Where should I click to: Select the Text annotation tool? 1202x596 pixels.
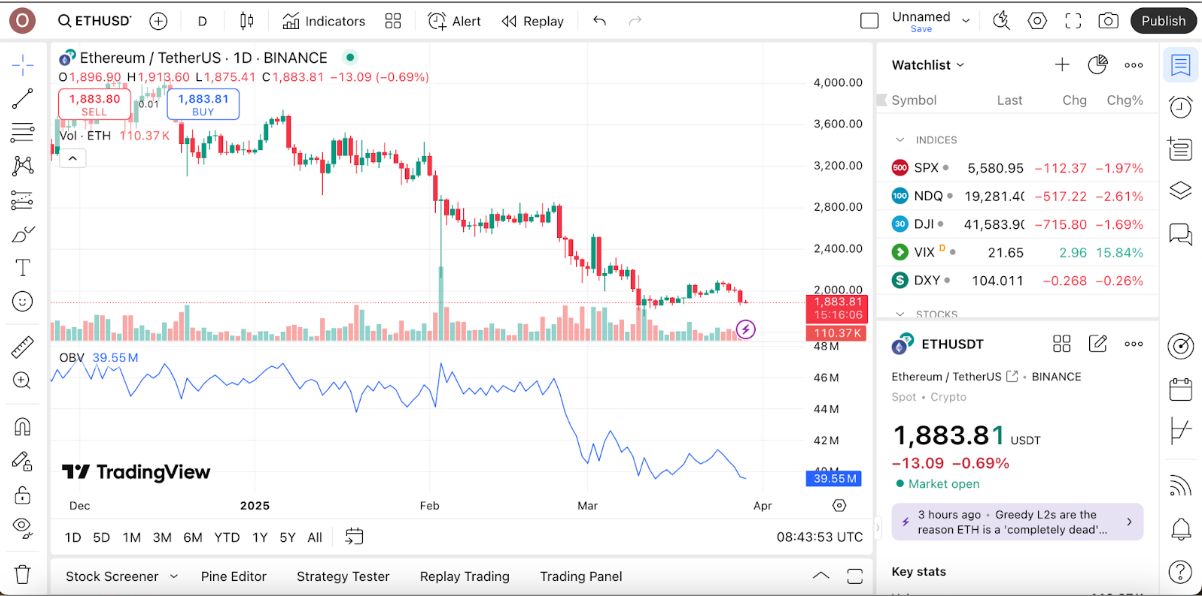pyautogui.click(x=22, y=267)
